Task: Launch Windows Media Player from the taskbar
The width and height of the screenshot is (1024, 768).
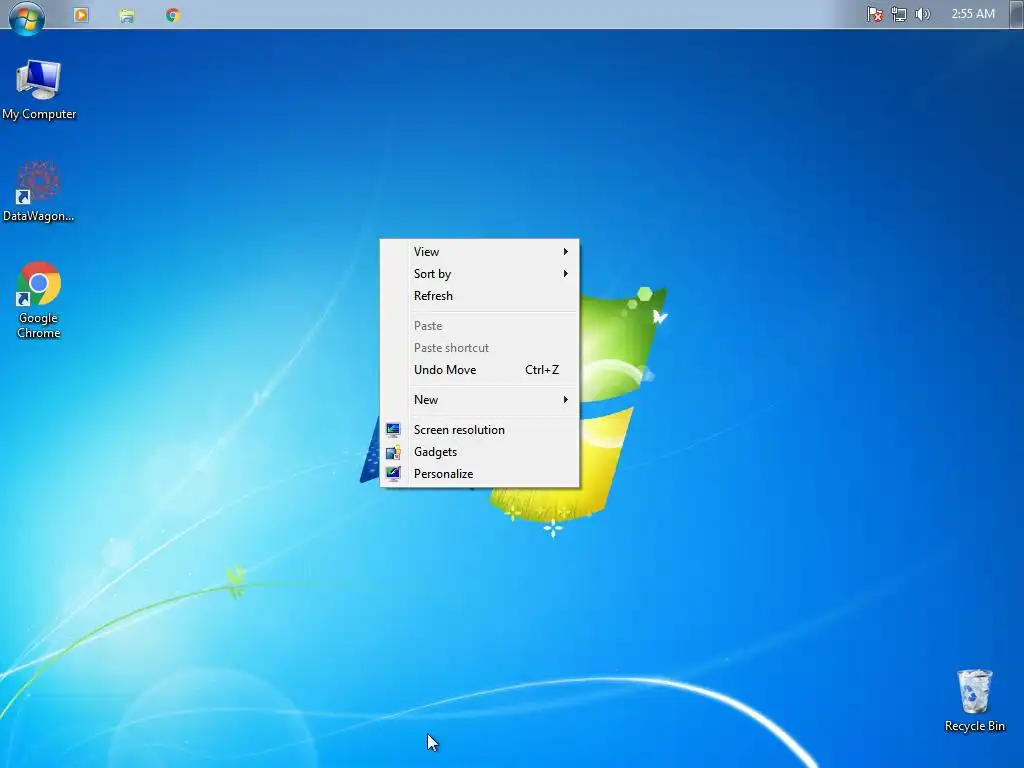Action: click(81, 14)
